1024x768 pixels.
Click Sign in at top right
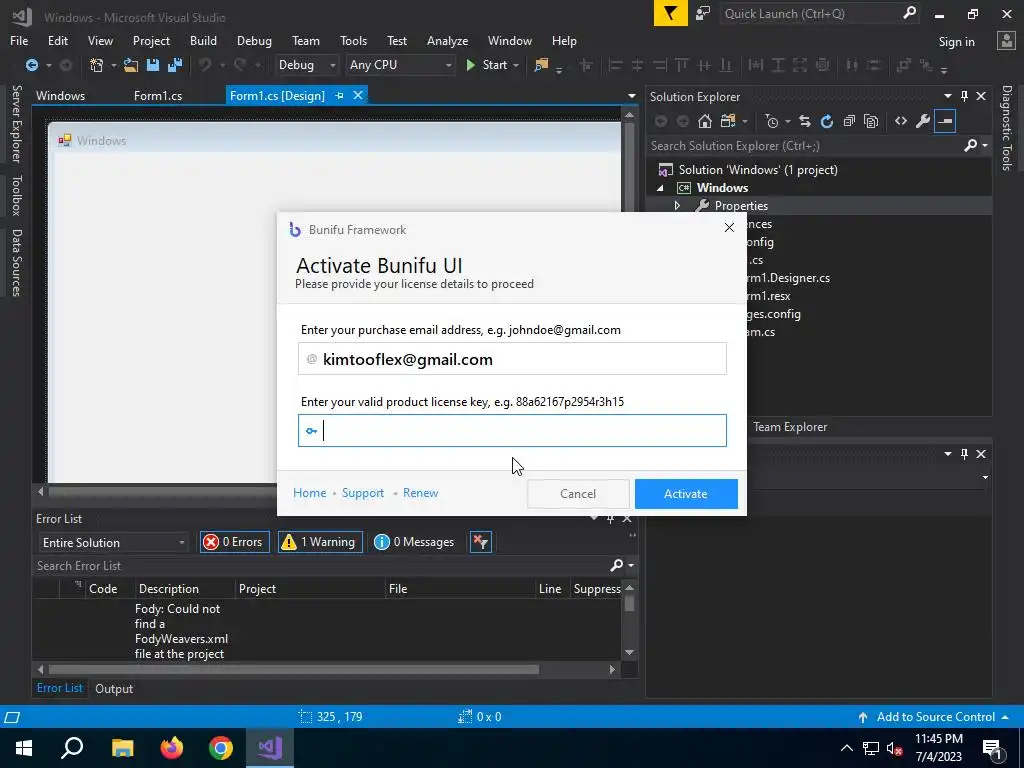(x=956, y=42)
